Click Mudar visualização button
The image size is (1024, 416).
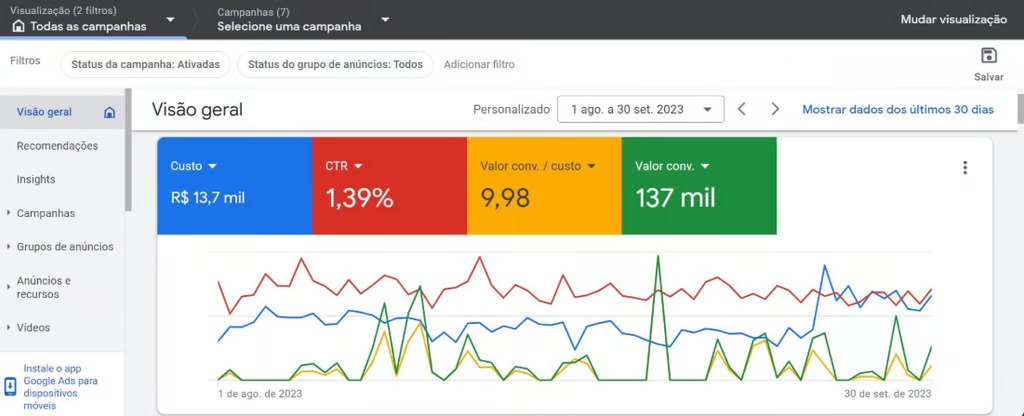tap(953, 20)
